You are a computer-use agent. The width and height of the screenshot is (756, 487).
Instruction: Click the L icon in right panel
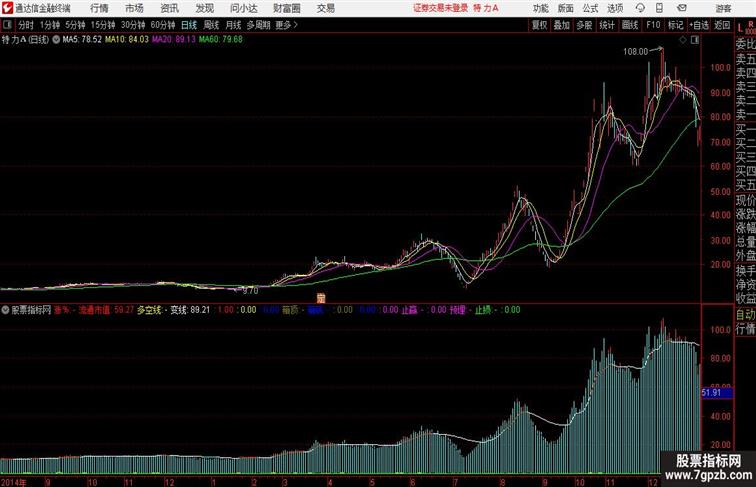point(741,28)
